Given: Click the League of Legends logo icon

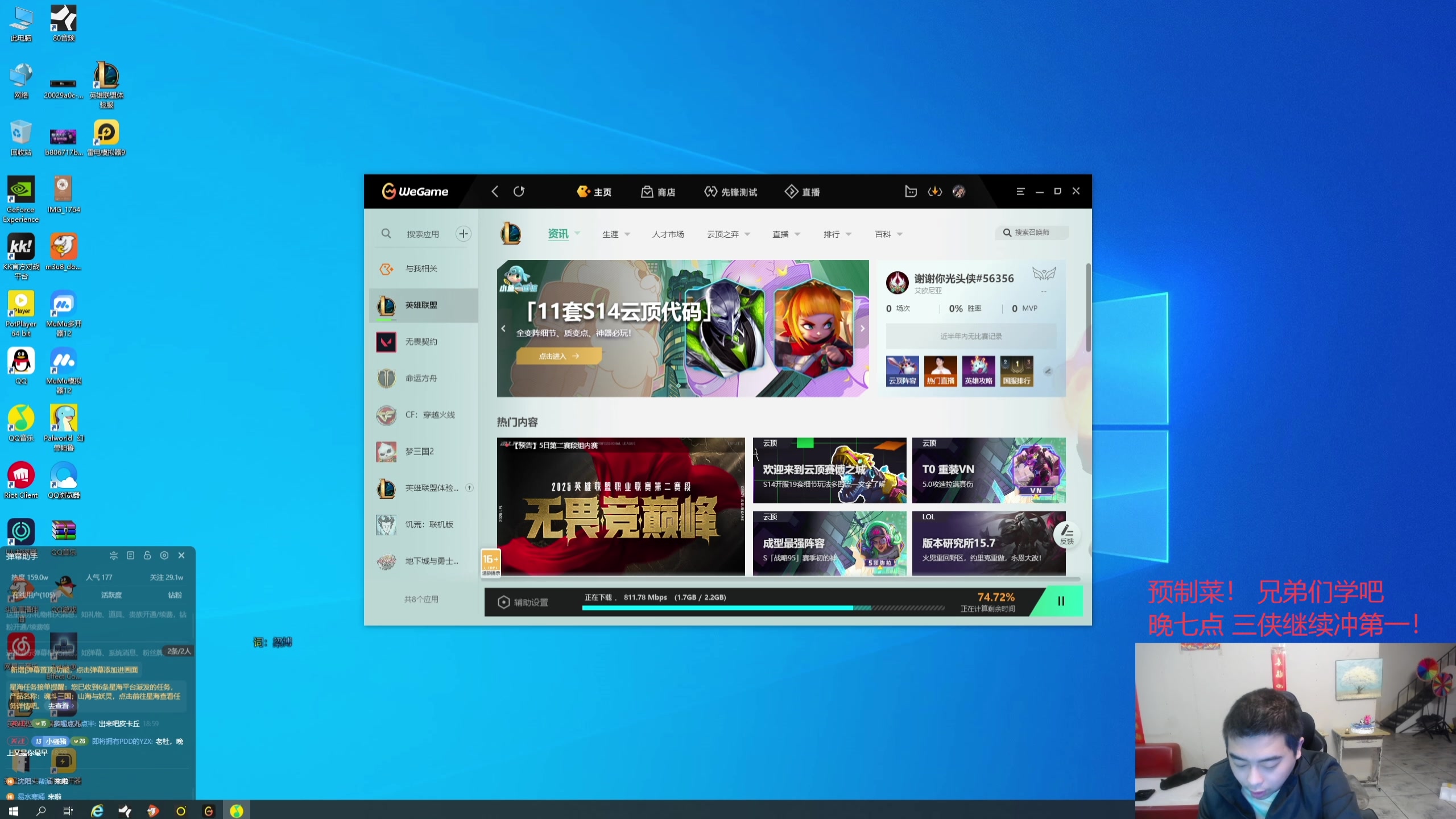Looking at the screenshot, I should click(510, 233).
